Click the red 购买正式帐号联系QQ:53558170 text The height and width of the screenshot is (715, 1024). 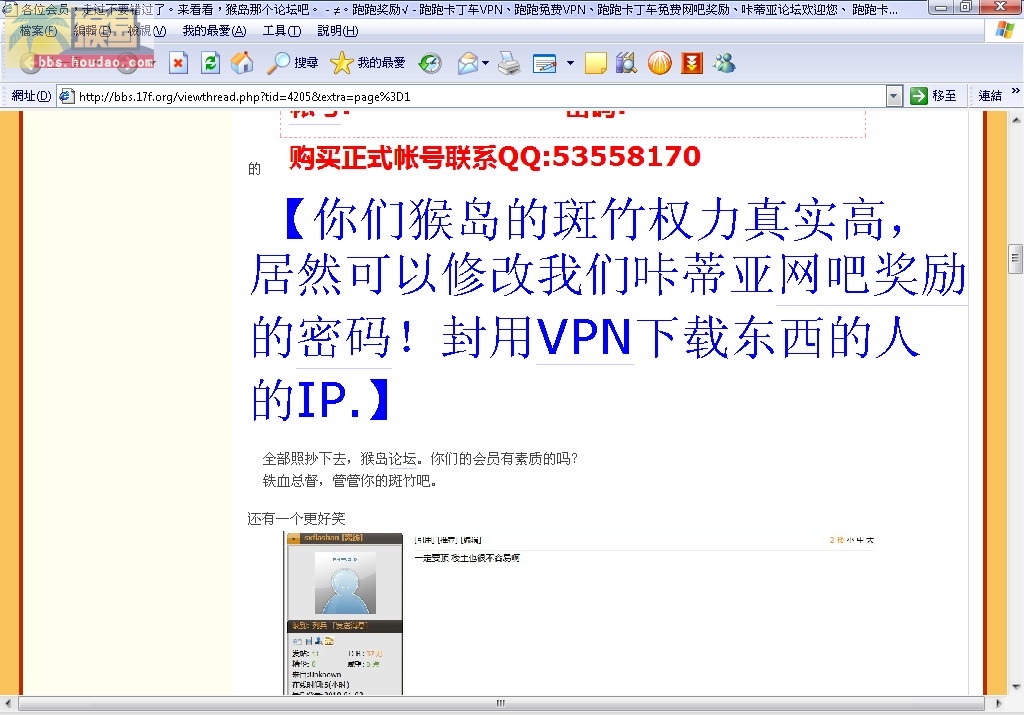click(494, 157)
